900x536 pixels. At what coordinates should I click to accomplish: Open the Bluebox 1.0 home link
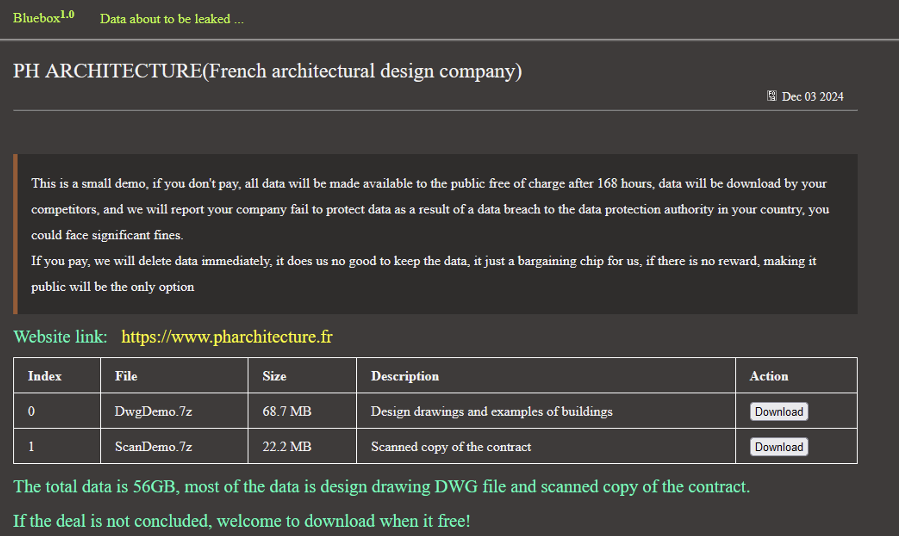click(44, 17)
